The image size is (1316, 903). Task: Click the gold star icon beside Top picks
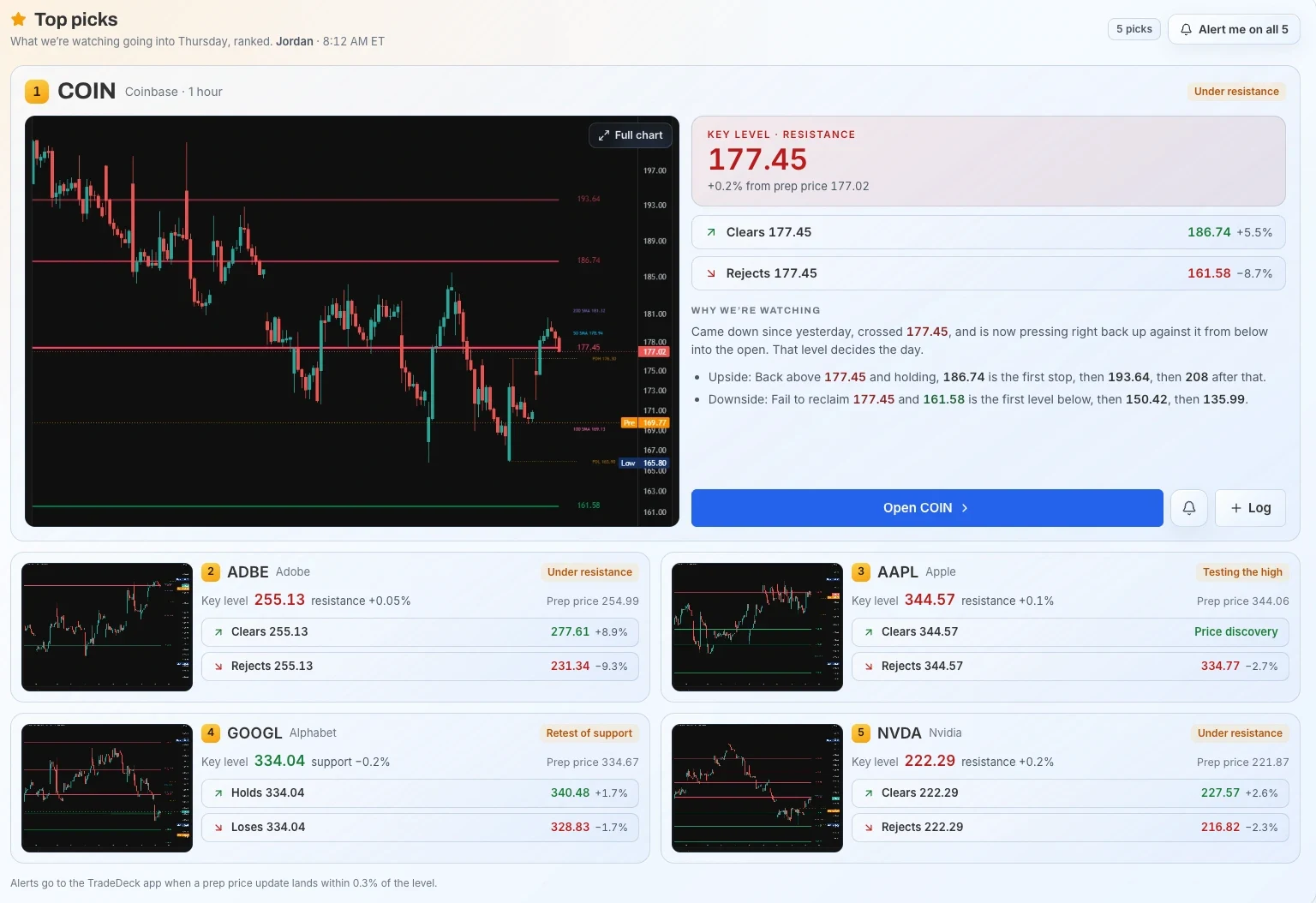coord(18,19)
